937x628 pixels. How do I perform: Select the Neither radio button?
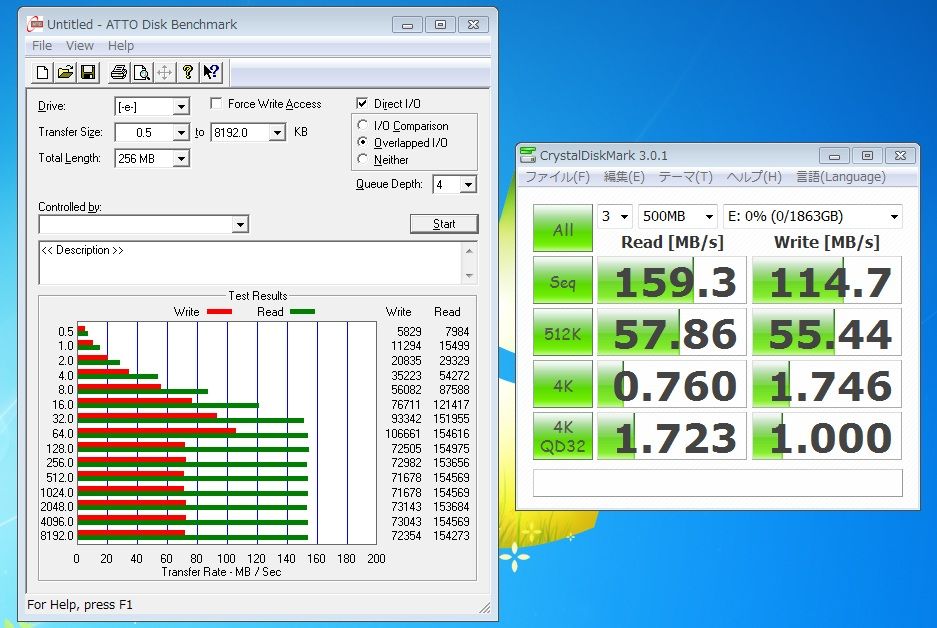tap(362, 159)
